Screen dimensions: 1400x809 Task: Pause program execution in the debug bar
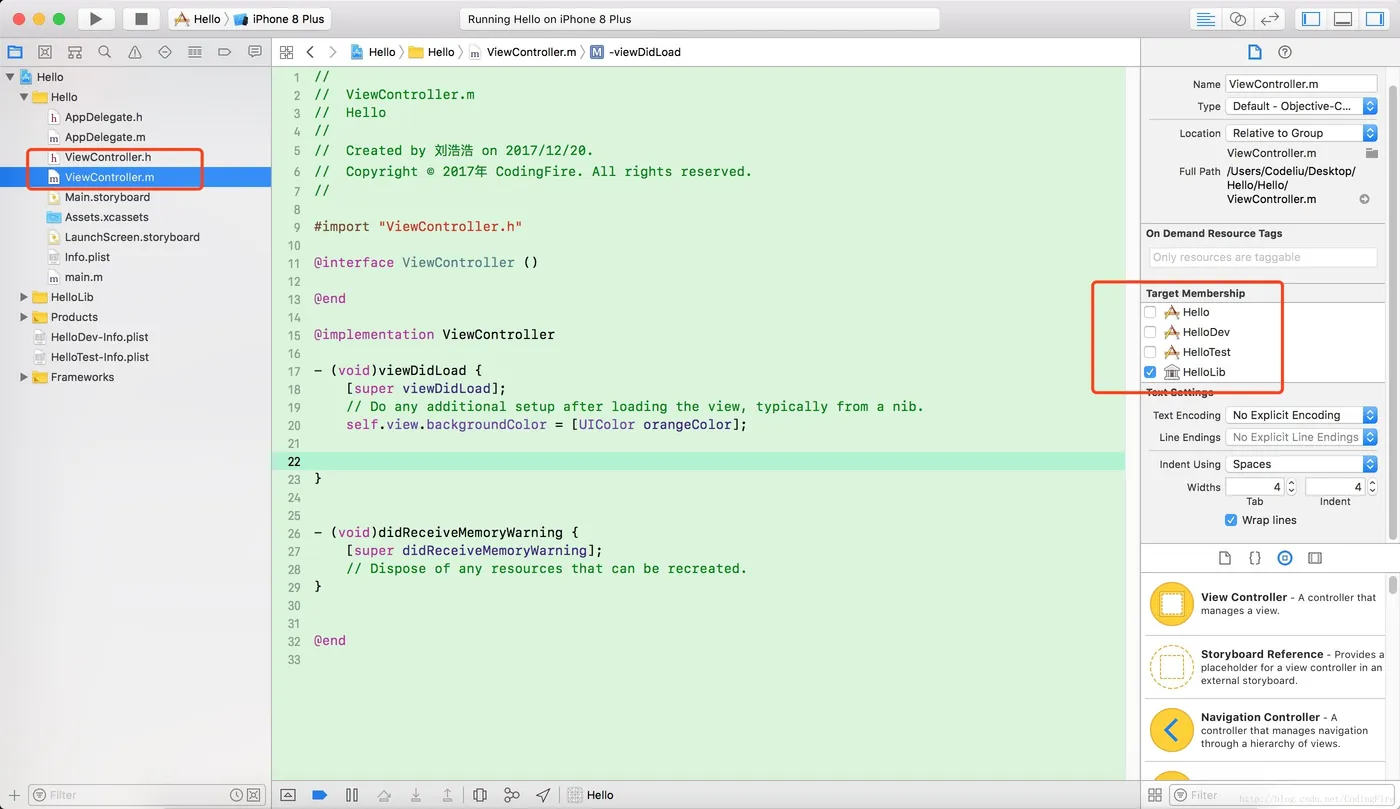[x=351, y=795]
